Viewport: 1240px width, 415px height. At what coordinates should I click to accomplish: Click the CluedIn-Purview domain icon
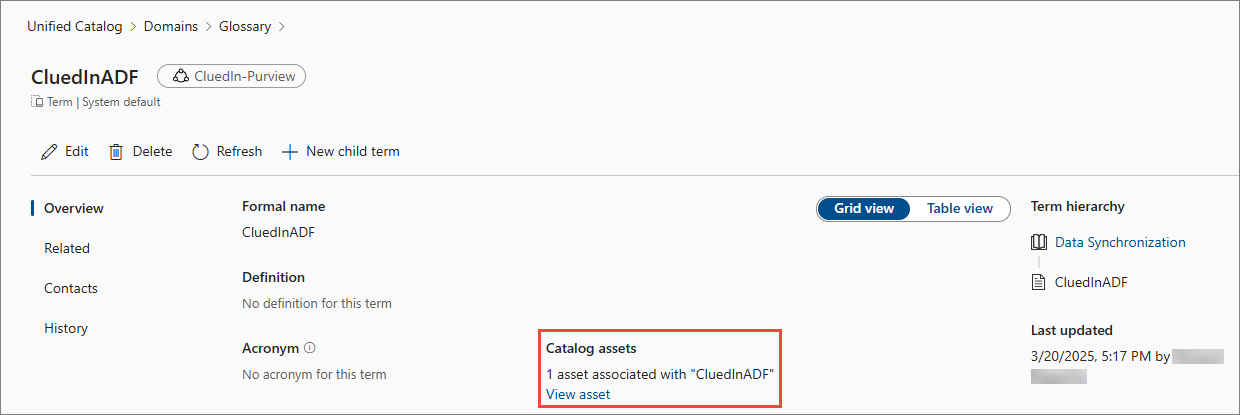tap(181, 76)
